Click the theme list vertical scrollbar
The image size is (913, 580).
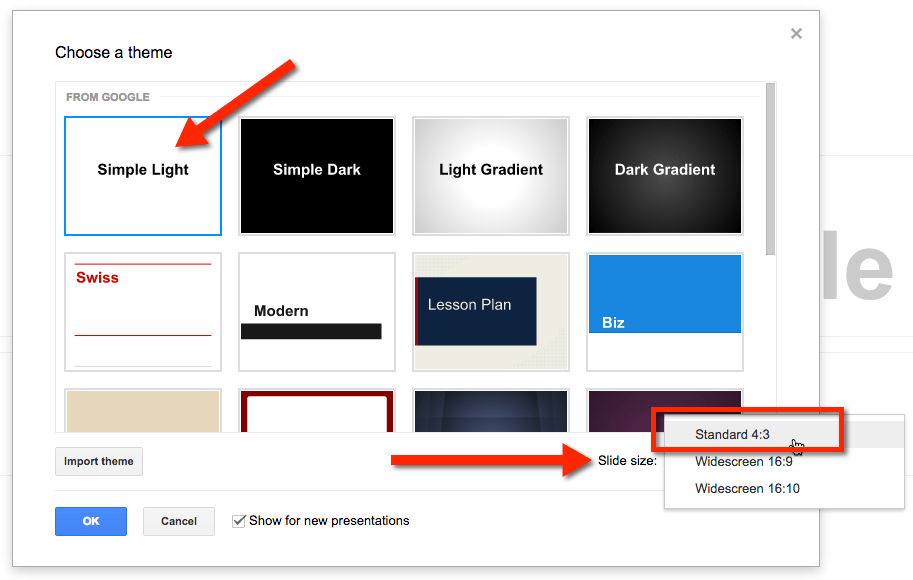pyautogui.click(x=770, y=169)
